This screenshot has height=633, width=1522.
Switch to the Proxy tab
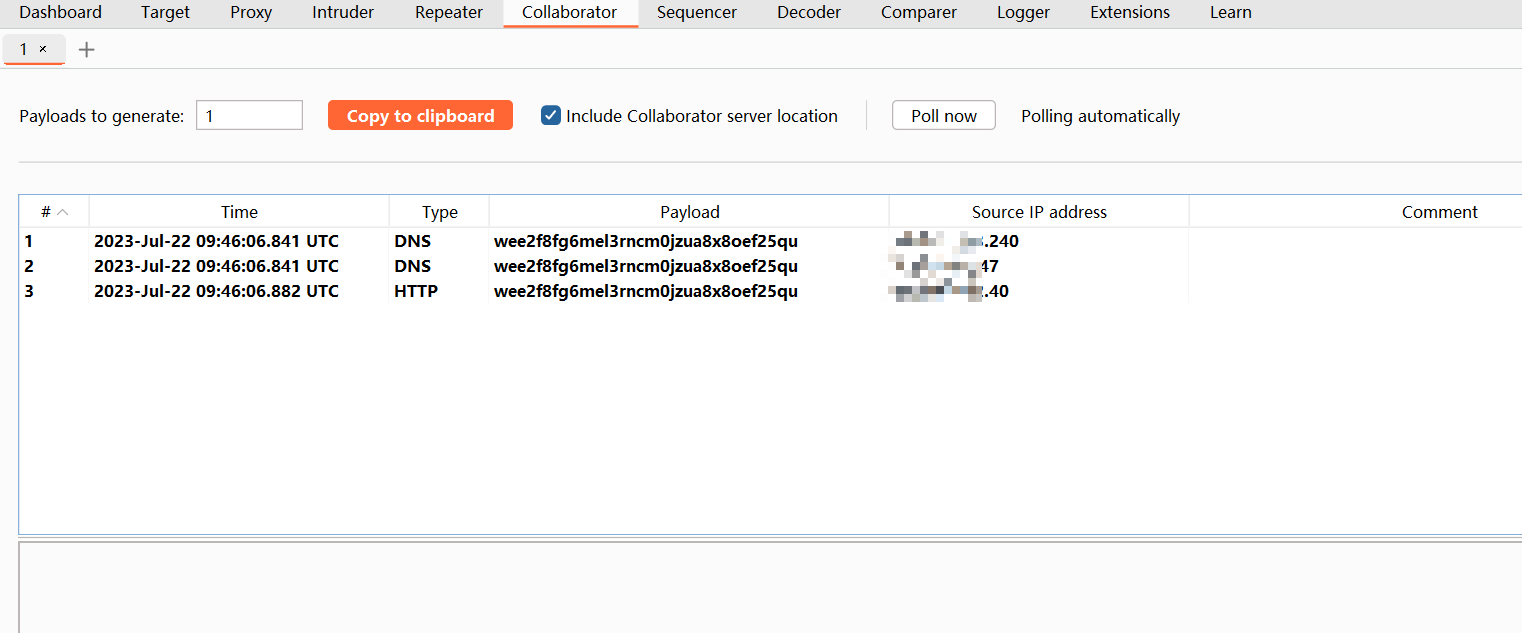click(x=251, y=13)
